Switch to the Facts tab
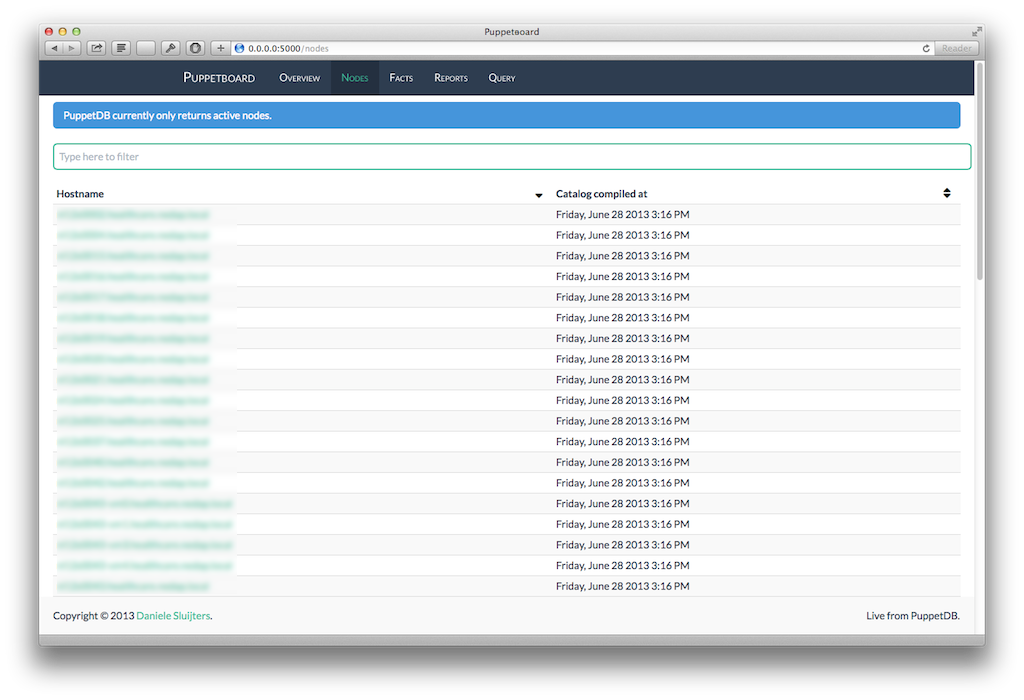The height and width of the screenshot is (700, 1024). [401, 78]
